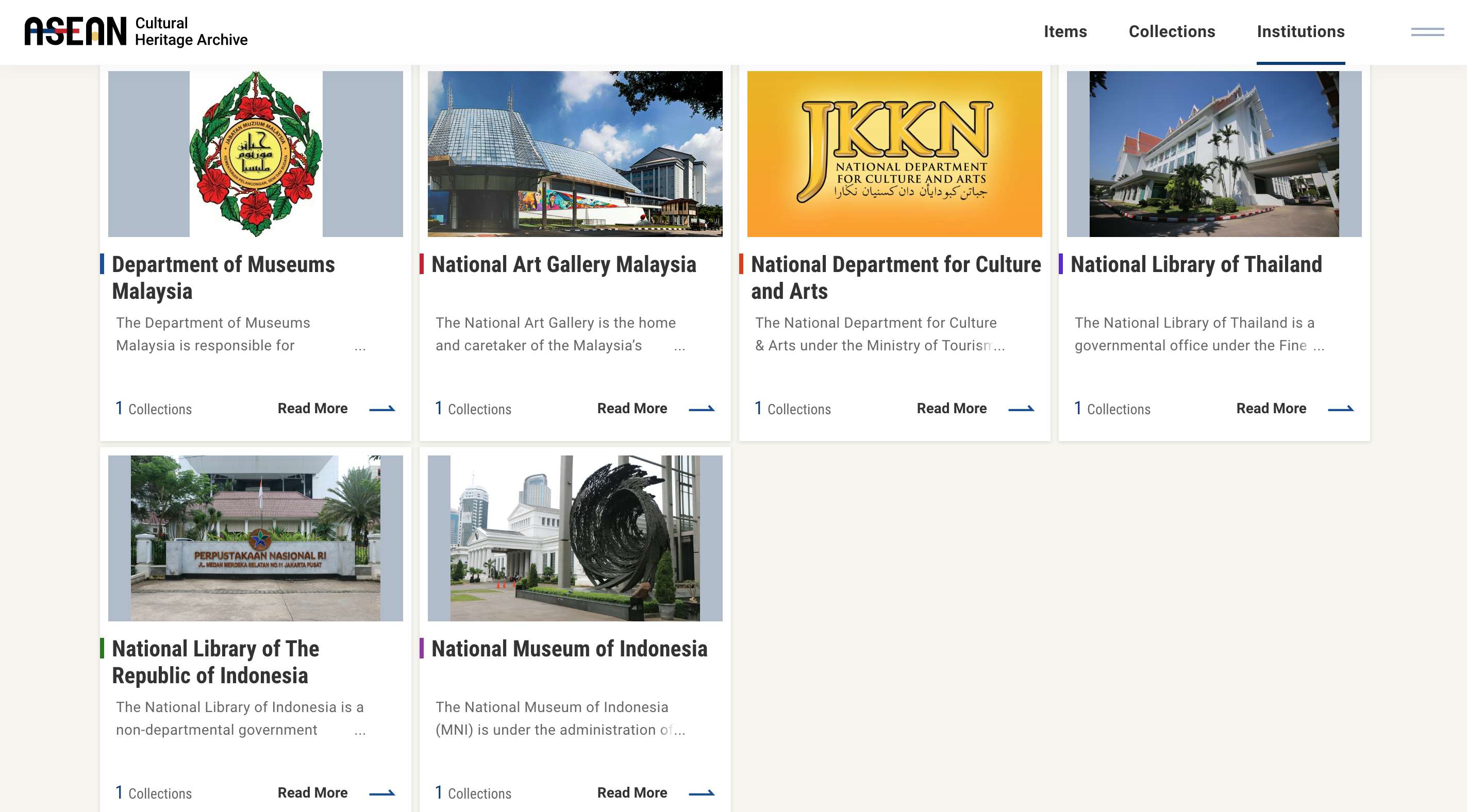Click Read More arrow for Department of Museums Malaysia
1467x812 pixels.
click(x=382, y=408)
